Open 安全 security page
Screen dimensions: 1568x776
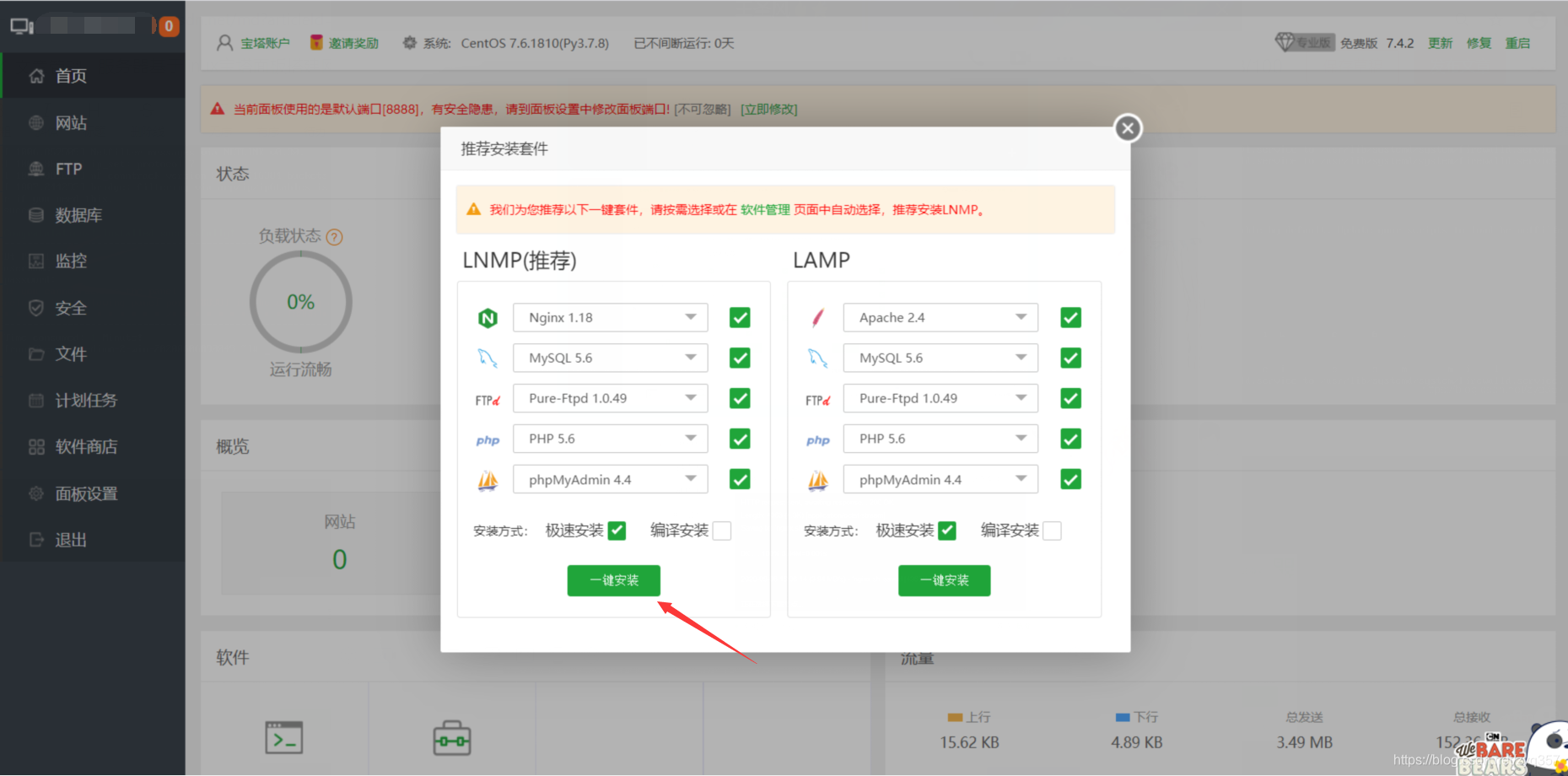click(x=93, y=308)
